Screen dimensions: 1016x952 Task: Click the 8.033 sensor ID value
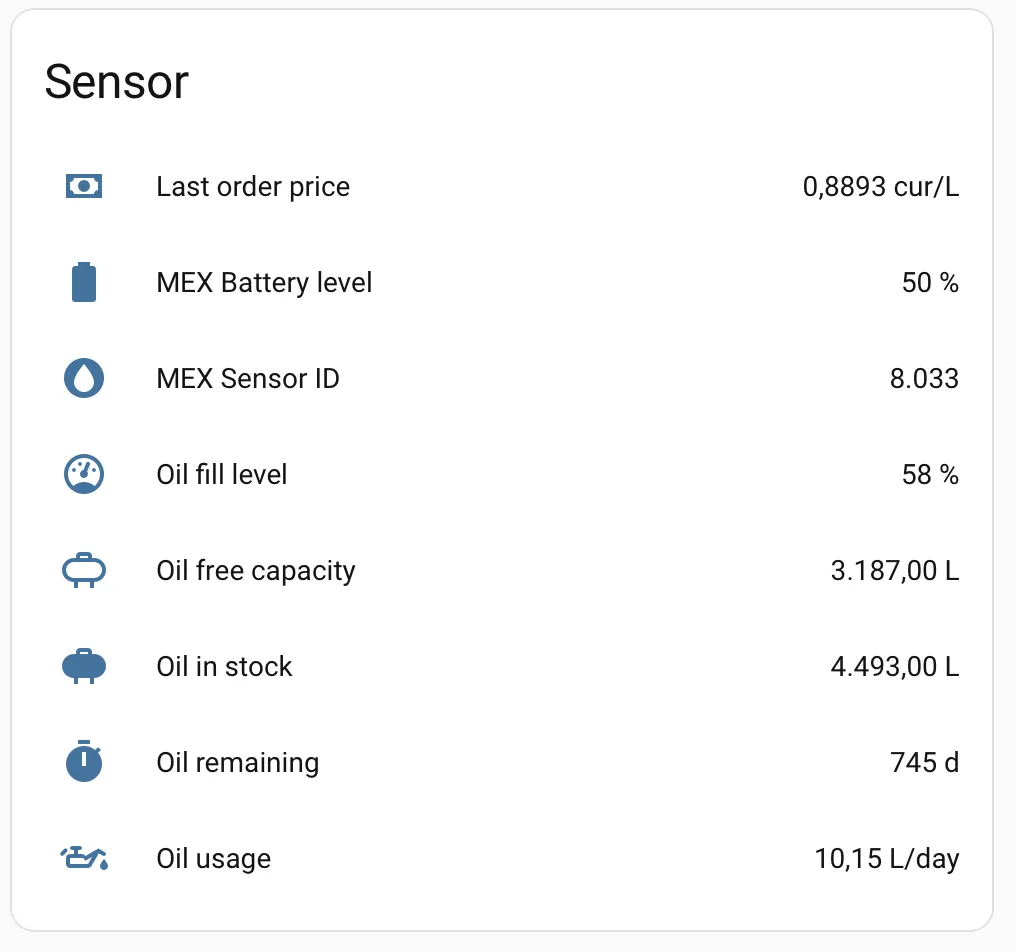tap(924, 378)
